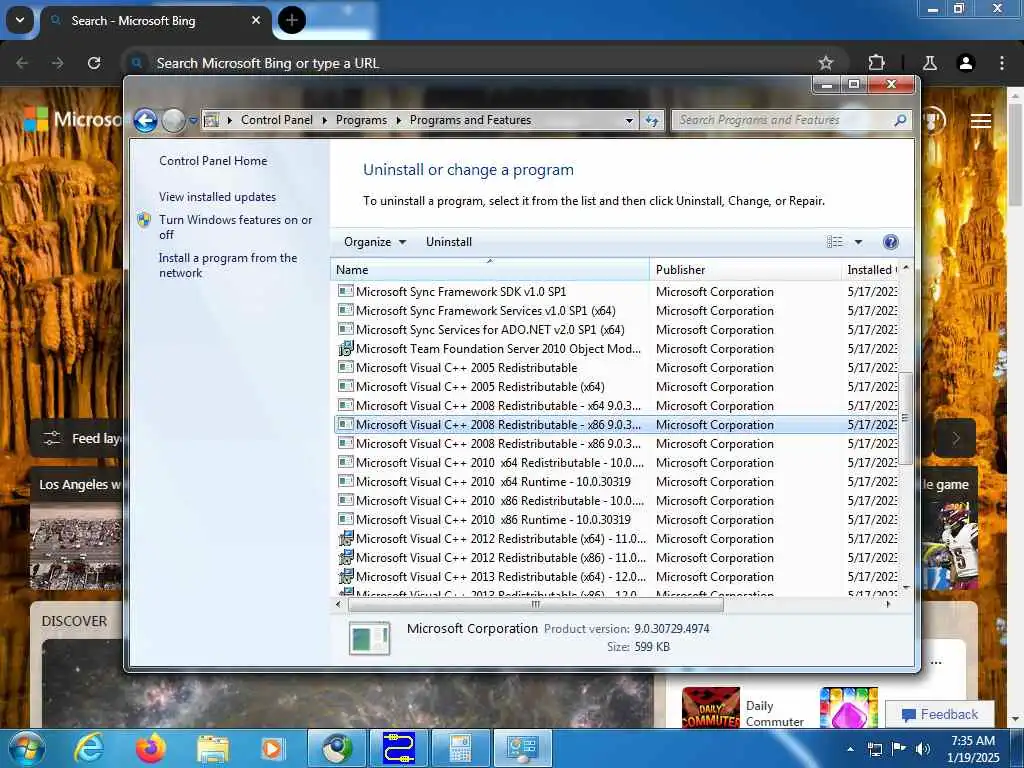Image resolution: width=1024 pixels, height=768 pixels.
Task: Open Turn Windows features on or off
Action: tap(235, 227)
